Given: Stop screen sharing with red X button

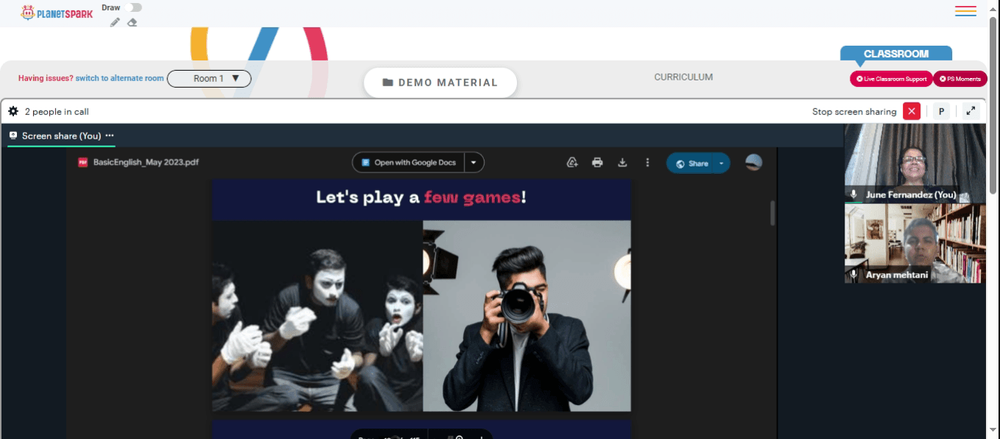Looking at the screenshot, I should click(911, 111).
